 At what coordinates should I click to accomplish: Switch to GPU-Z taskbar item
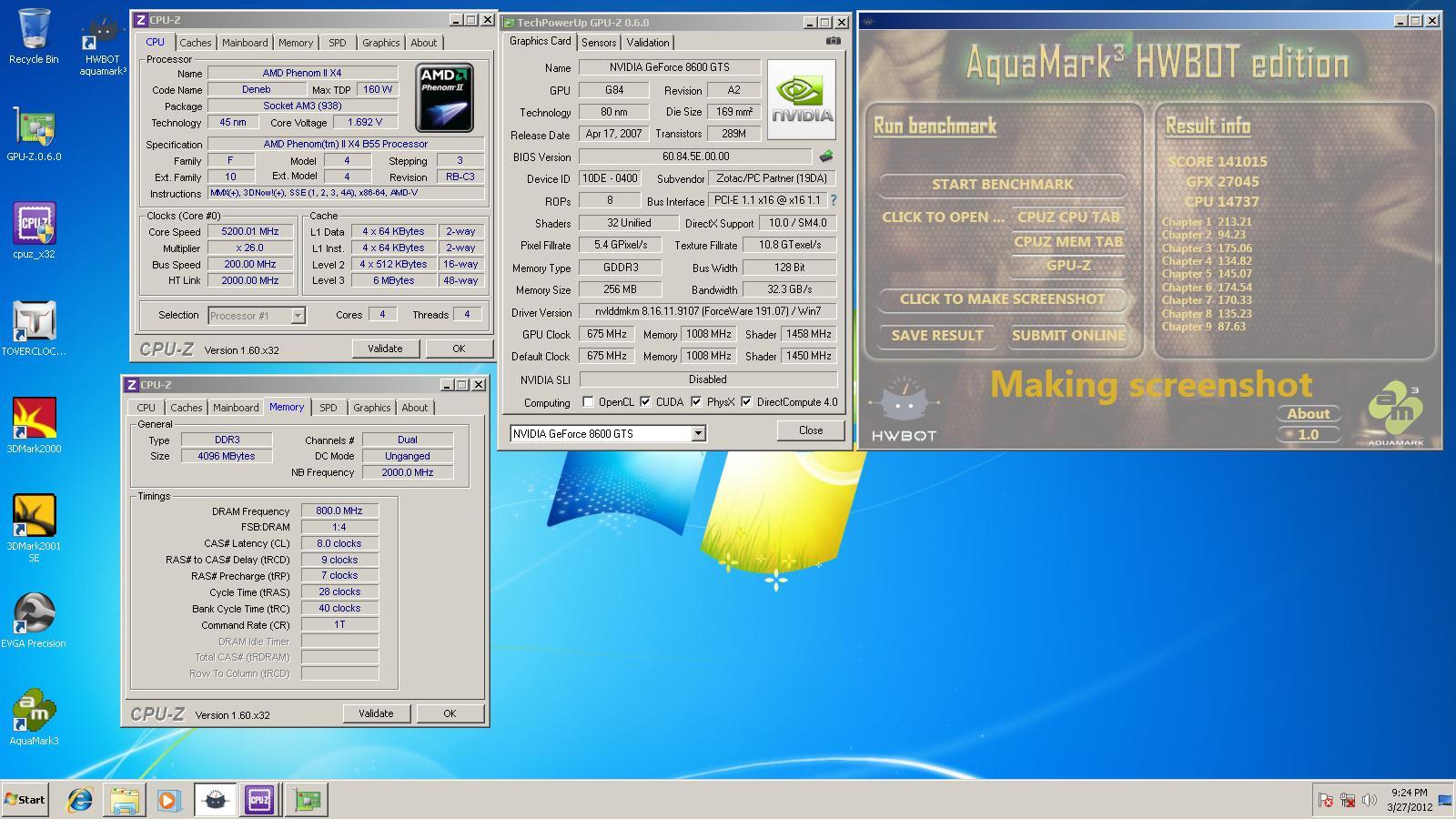pyautogui.click(x=307, y=800)
